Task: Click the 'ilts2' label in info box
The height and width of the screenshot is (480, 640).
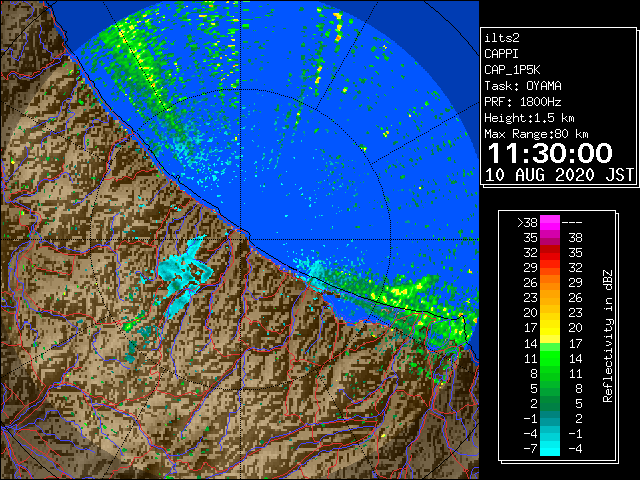Action: pos(502,38)
